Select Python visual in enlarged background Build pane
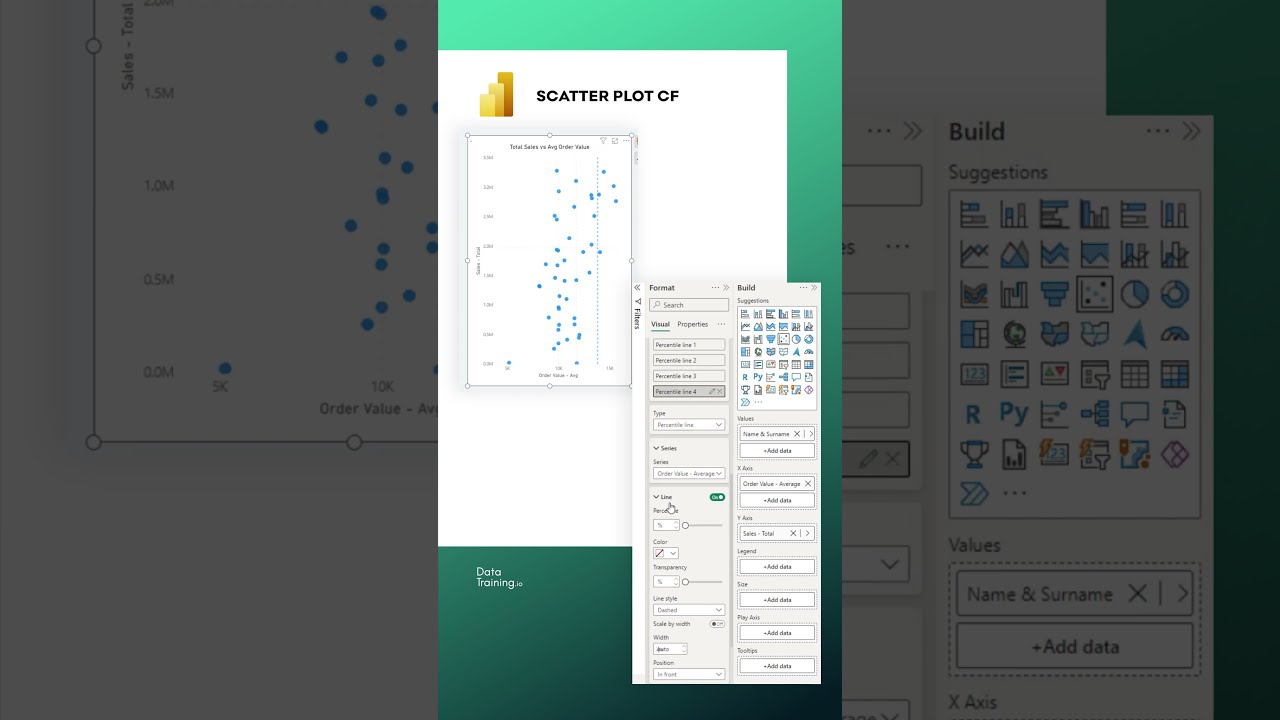Image resolution: width=1280 pixels, height=720 pixels. pos(1014,414)
